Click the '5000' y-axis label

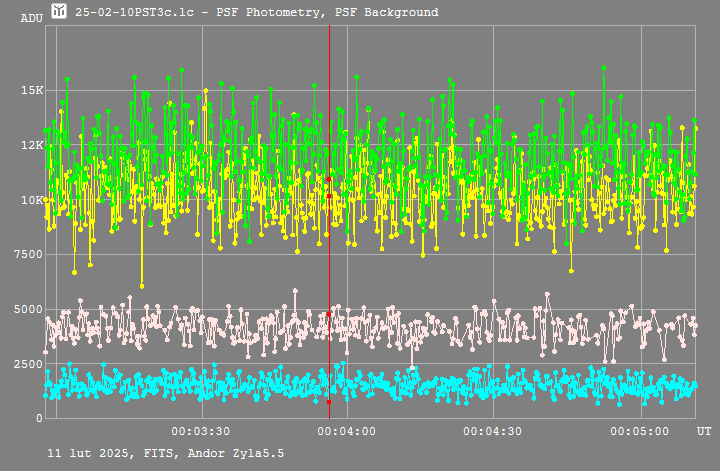click(28, 309)
